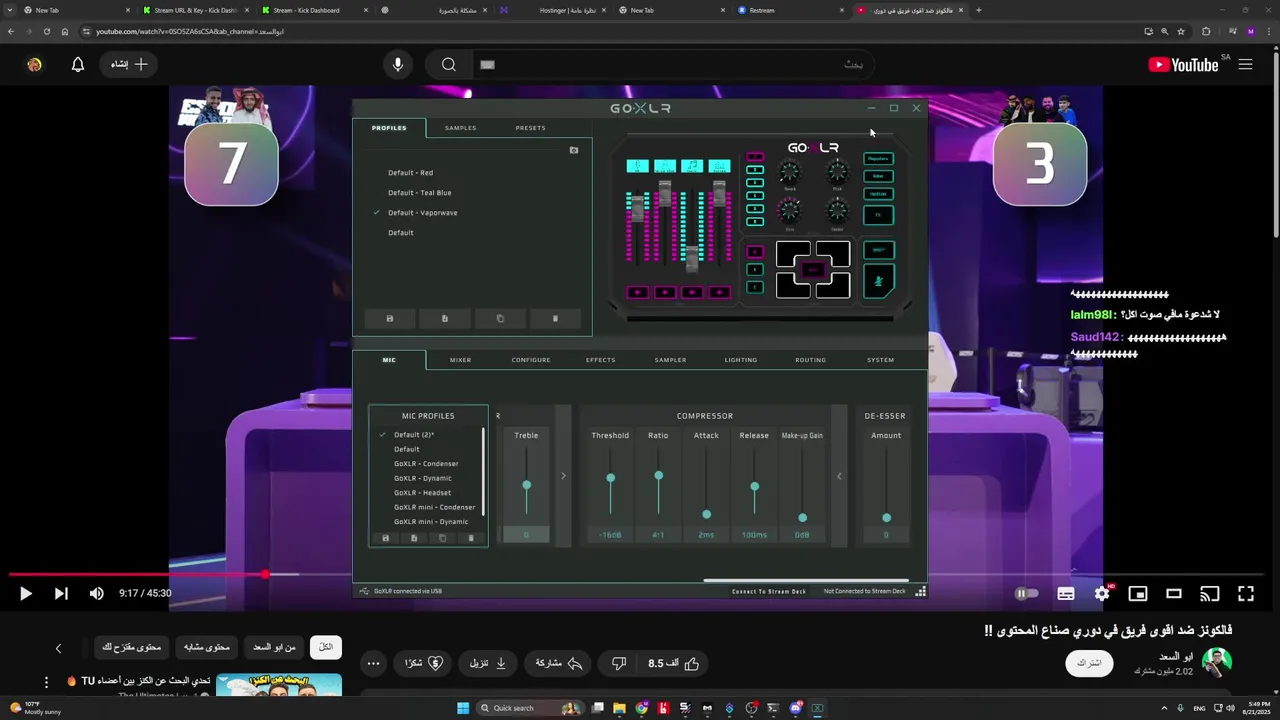The width and height of the screenshot is (1280, 720).
Task: Reload the current browser page
Action: pyautogui.click(x=46, y=31)
